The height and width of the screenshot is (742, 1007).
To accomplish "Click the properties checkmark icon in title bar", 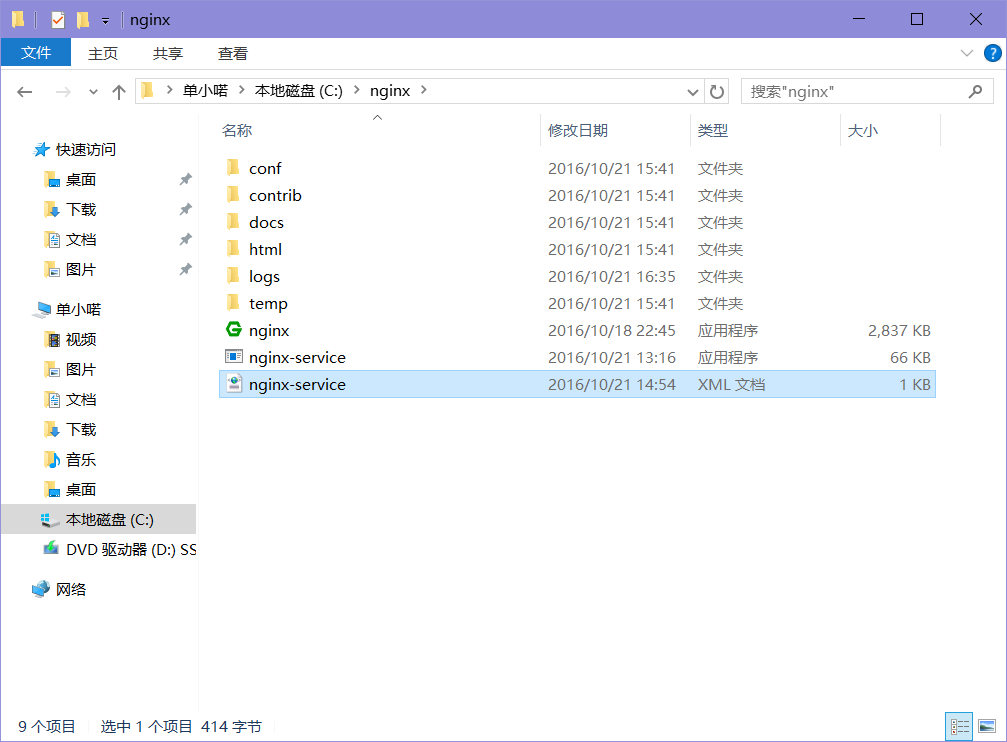I will (x=58, y=20).
